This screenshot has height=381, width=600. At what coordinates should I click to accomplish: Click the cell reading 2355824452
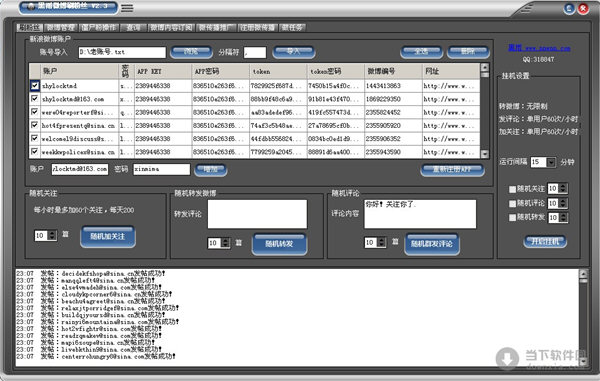(x=393, y=112)
